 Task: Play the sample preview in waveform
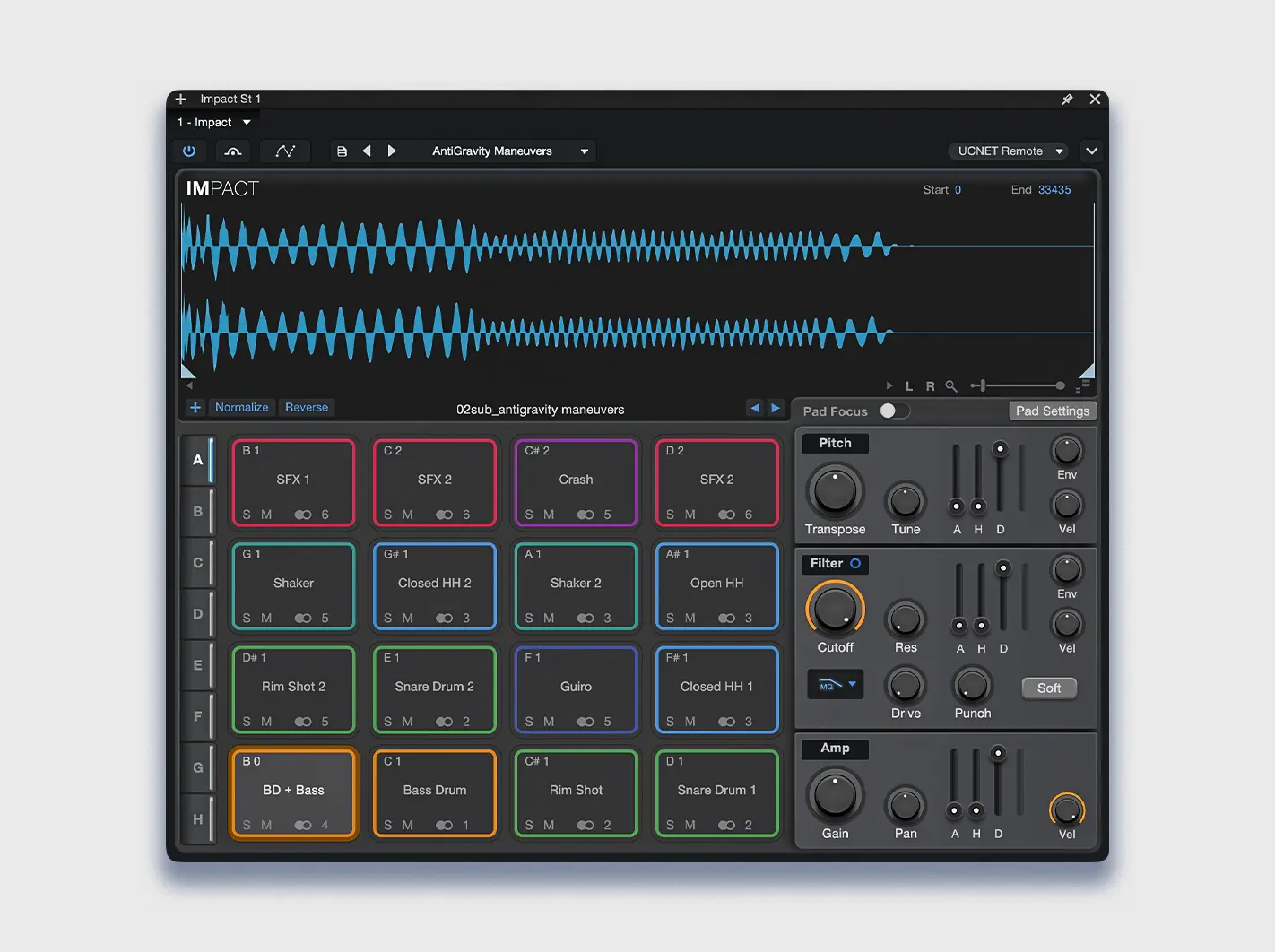[889, 386]
